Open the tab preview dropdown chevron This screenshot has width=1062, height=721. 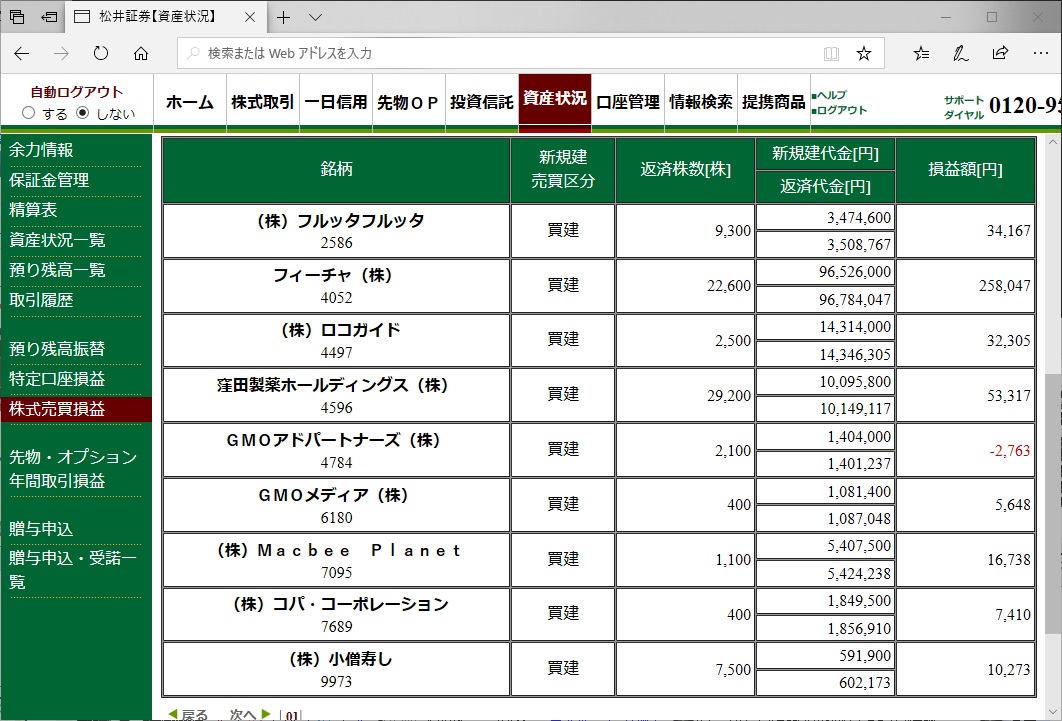point(315,17)
